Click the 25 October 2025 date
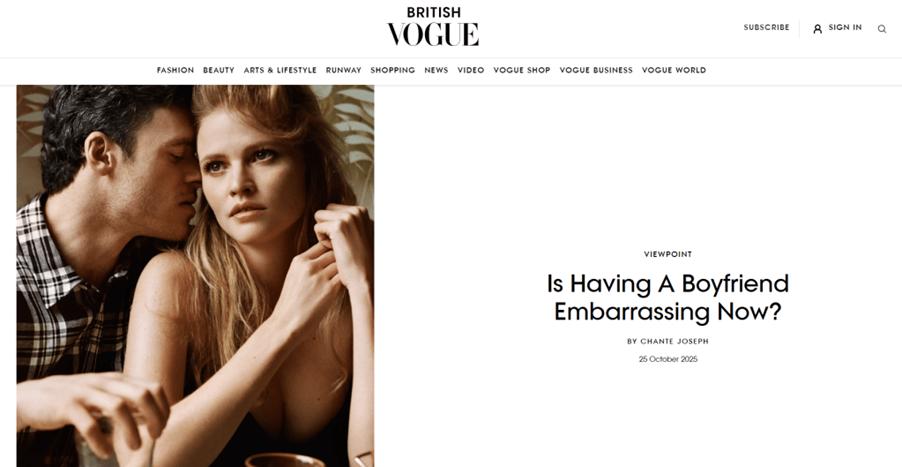Viewport: 902px width, 467px height. [x=668, y=359]
